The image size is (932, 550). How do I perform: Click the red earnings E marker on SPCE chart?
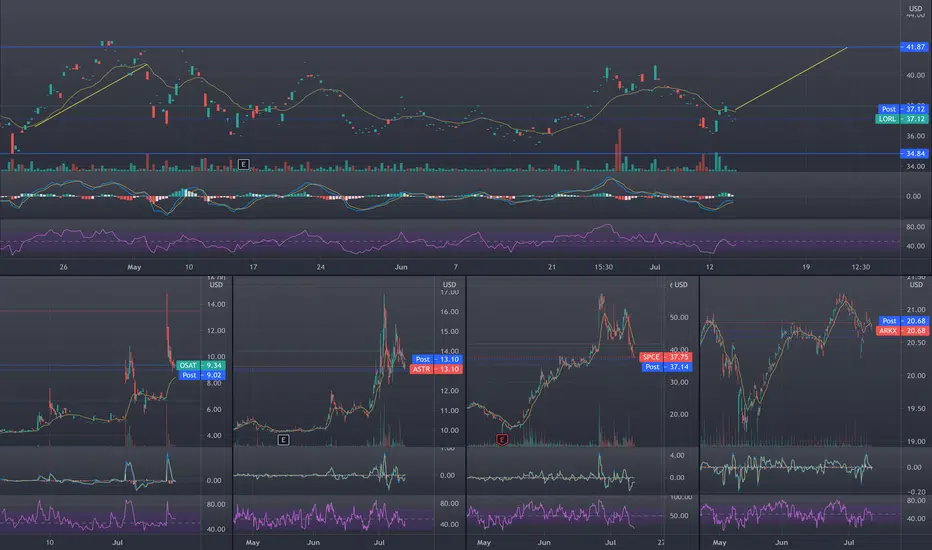pyautogui.click(x=502, y=440)
